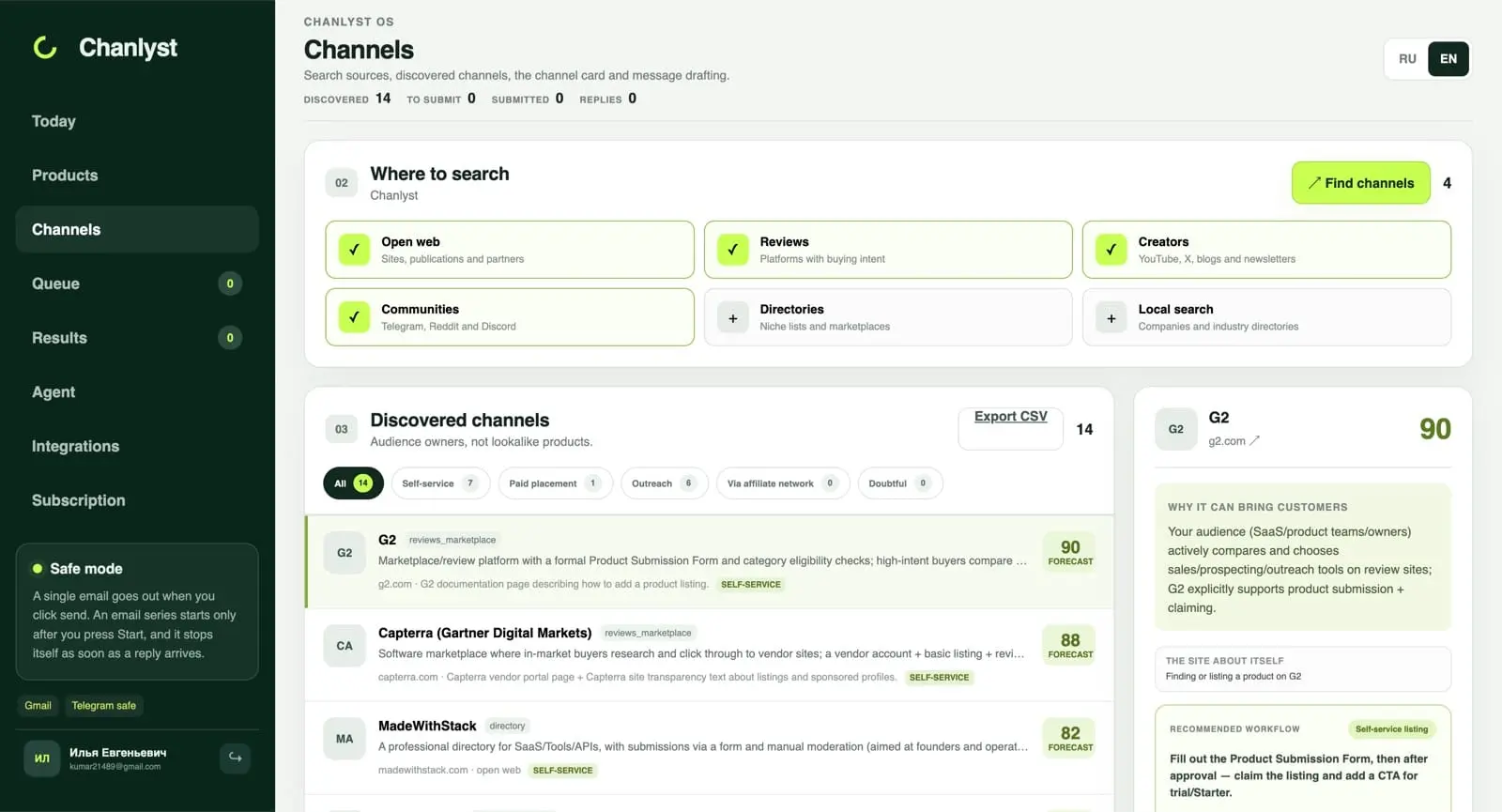Viewport: 1502px width, 812px height.
Task: Open the Subscription page
Action: [x=137, y=500]
